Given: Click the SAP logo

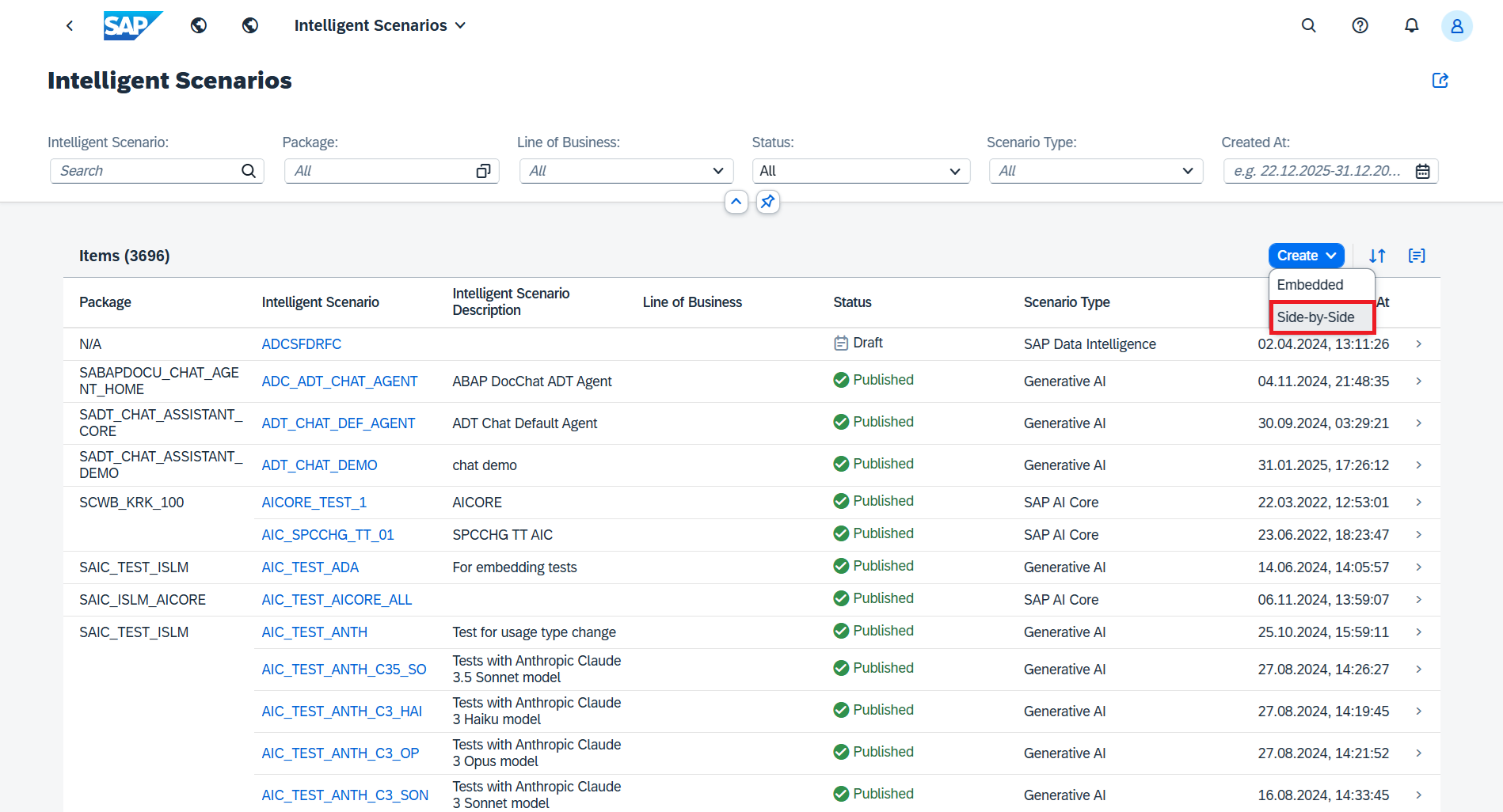Looking at the screenshot, I should tap(133, 25).
